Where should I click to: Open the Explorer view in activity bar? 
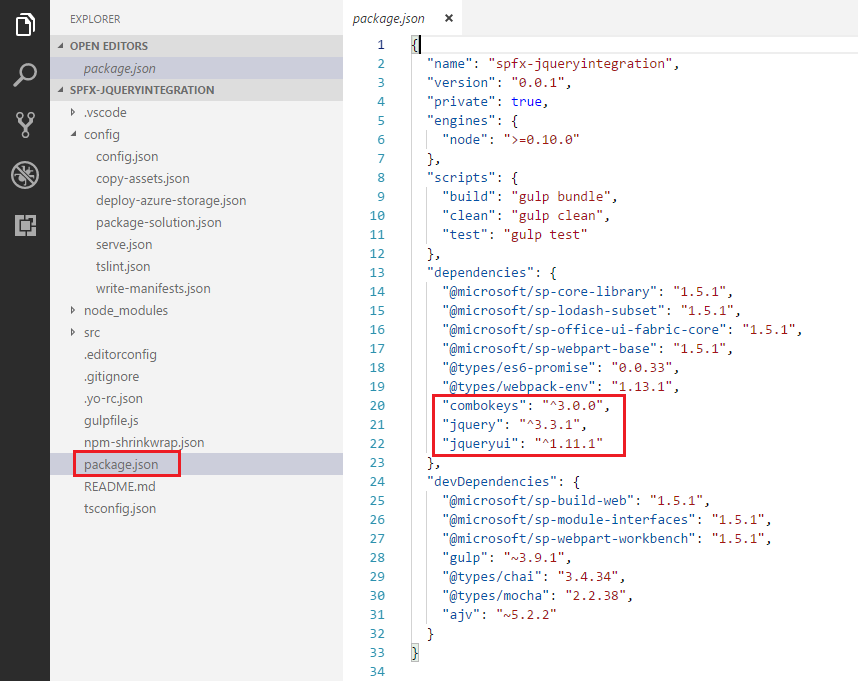25,25
